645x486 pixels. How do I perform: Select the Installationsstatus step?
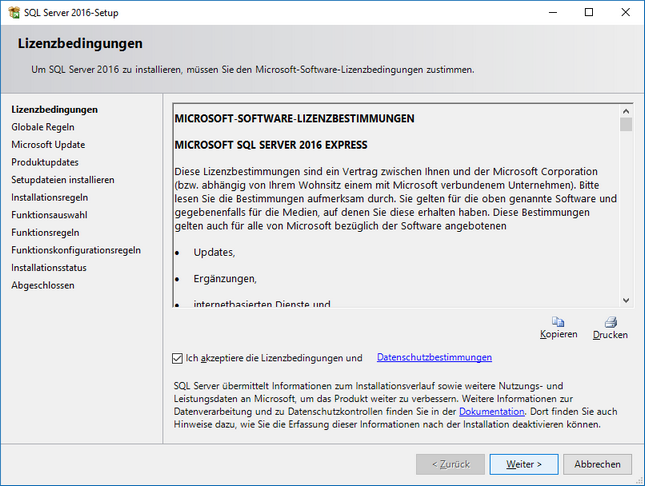click(x=49, y=268)
